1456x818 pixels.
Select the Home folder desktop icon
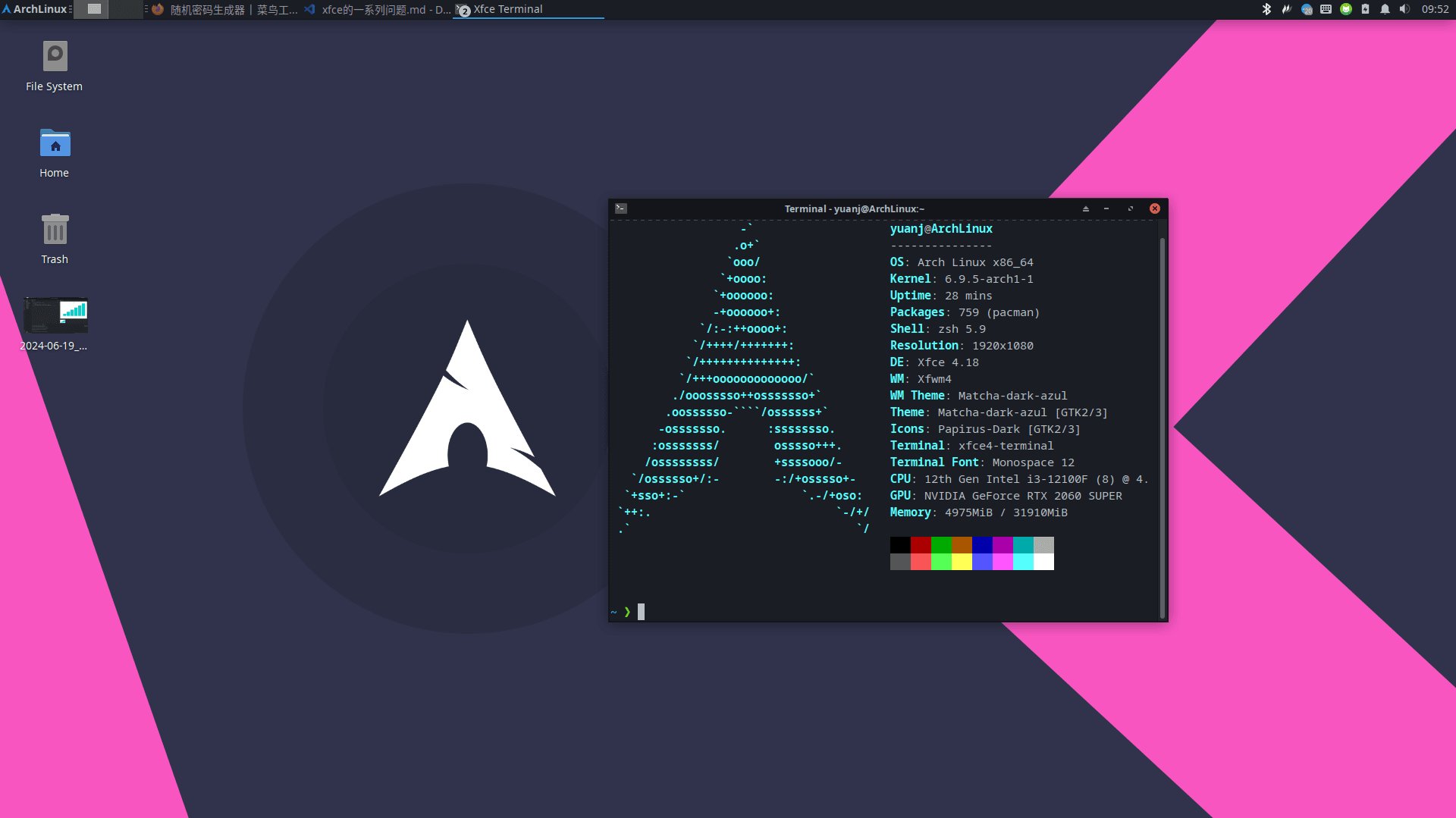pos(55,152)
